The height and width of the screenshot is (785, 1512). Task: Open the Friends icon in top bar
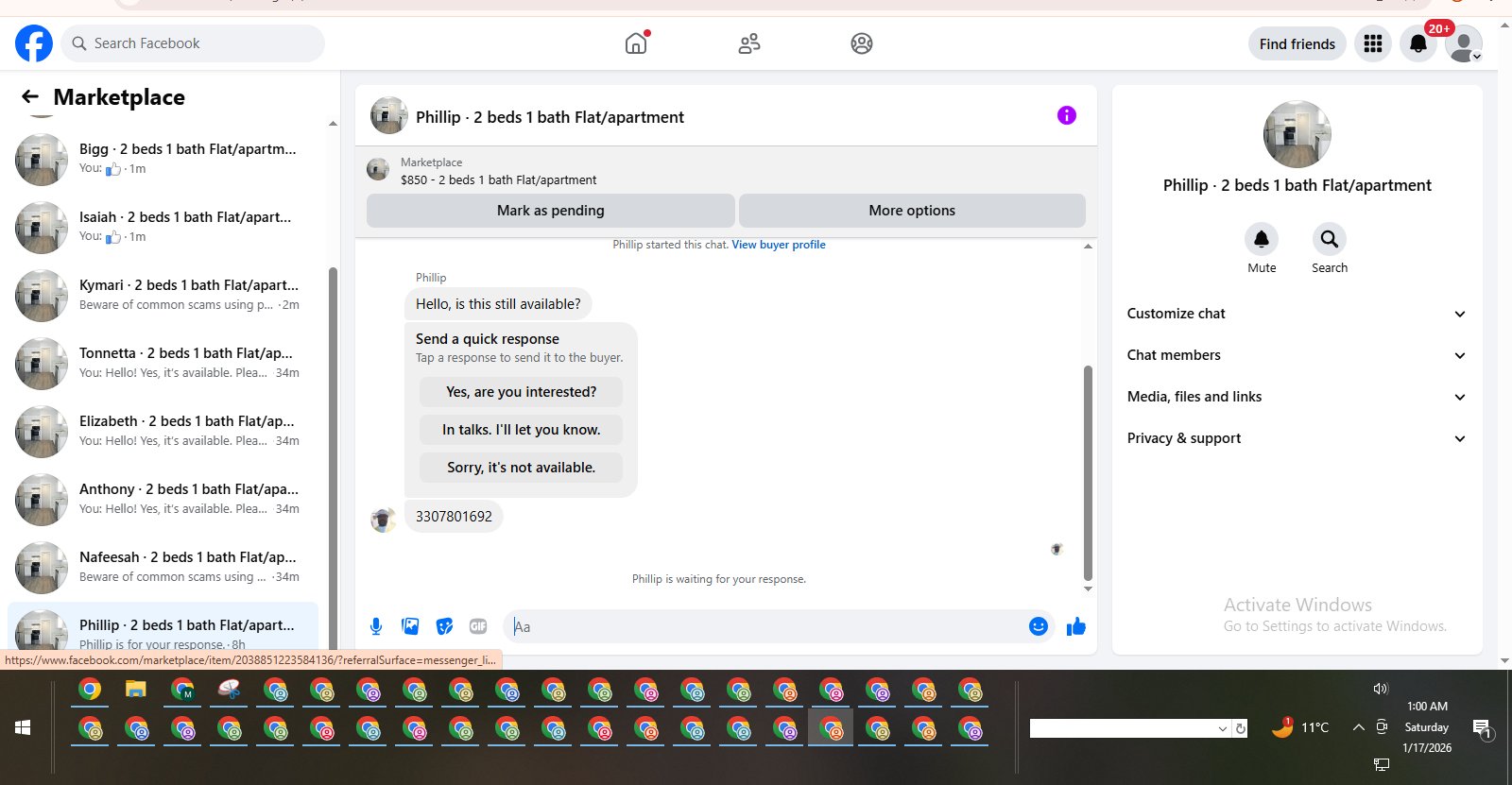click(x=749, y=43)
